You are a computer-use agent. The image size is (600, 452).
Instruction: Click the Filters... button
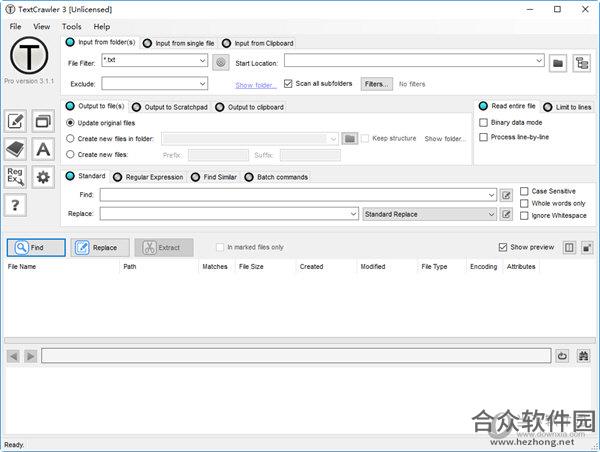(377, 84)
